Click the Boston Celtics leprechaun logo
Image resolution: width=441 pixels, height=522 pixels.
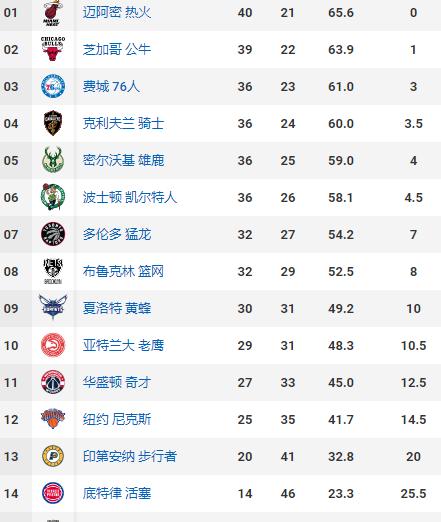point(53,197)
